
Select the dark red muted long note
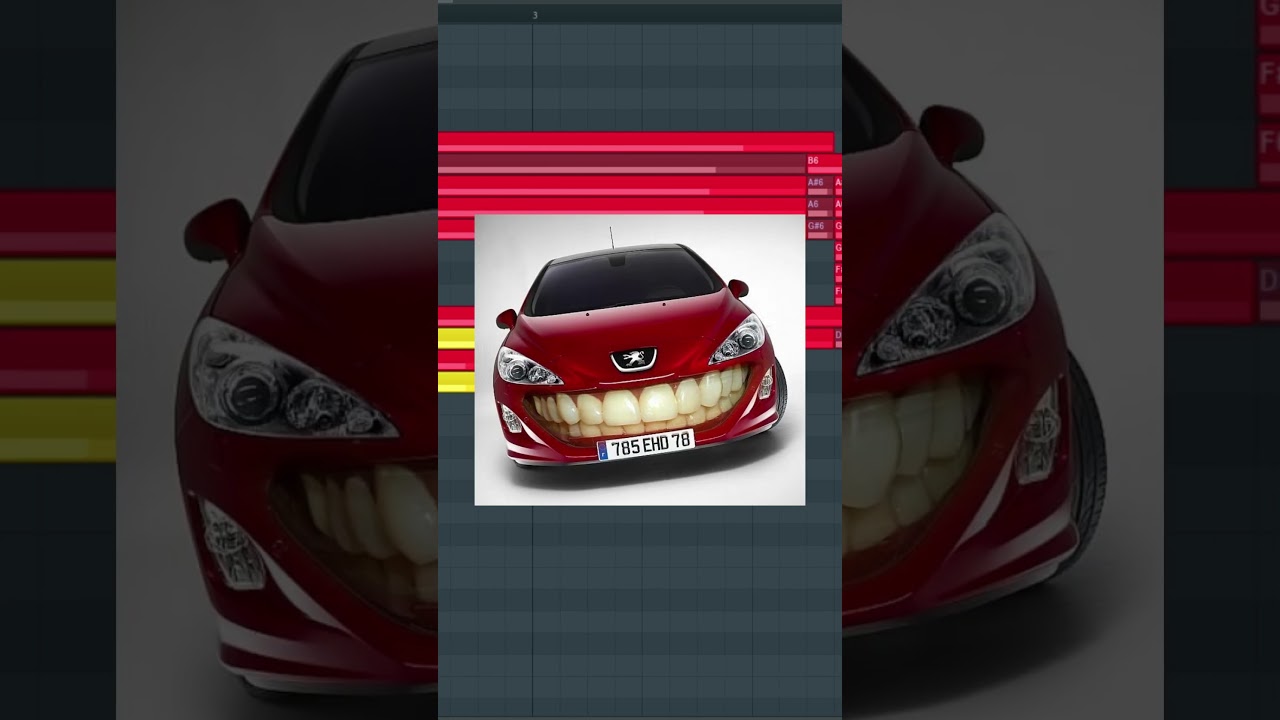[x=622, y=163]
